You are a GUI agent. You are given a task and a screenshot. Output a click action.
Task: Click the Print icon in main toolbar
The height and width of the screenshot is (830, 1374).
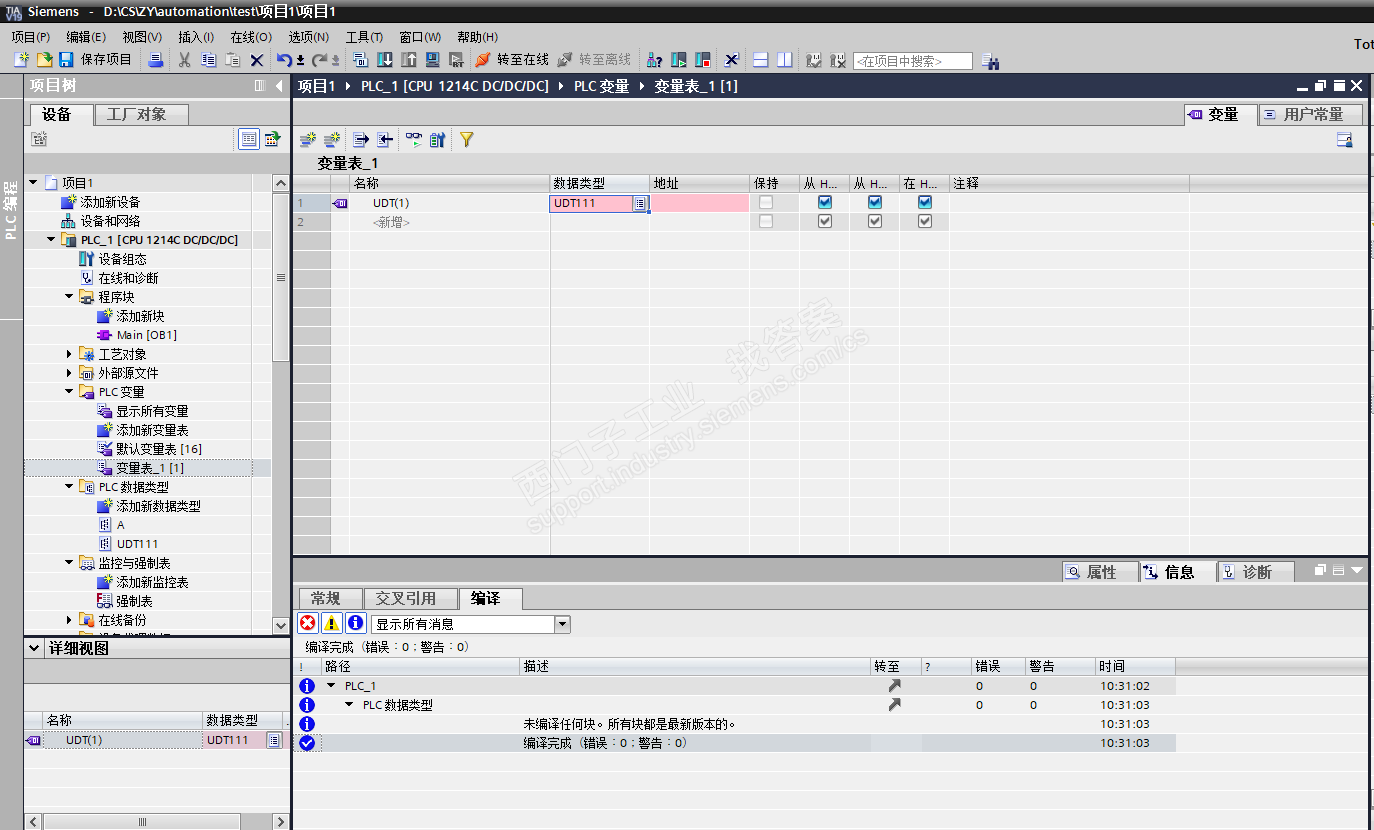tap(156, 60)
